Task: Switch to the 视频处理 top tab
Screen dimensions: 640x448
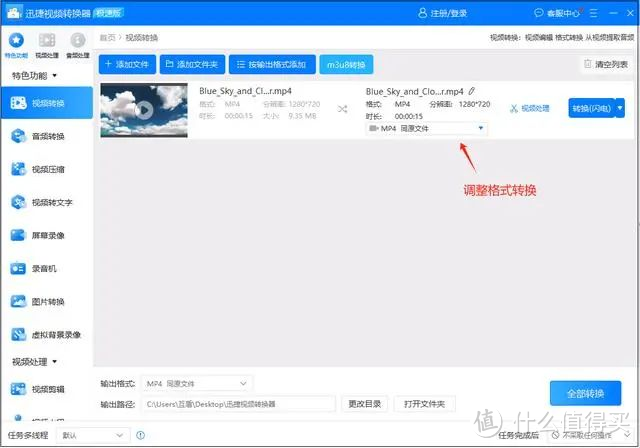Action: [47, 44]
